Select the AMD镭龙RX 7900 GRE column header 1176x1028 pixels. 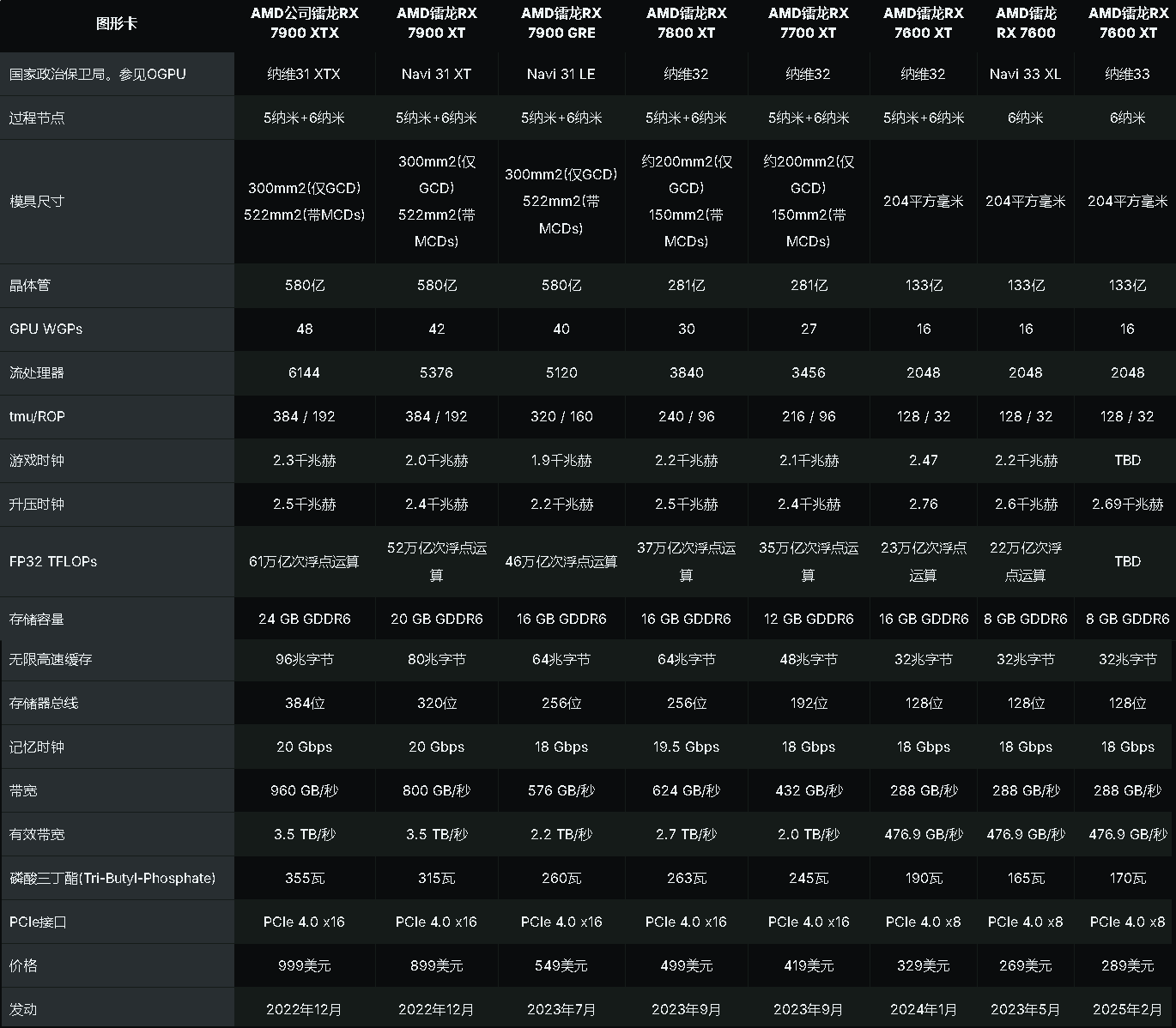pyautogui.click(x=561, y=23)
